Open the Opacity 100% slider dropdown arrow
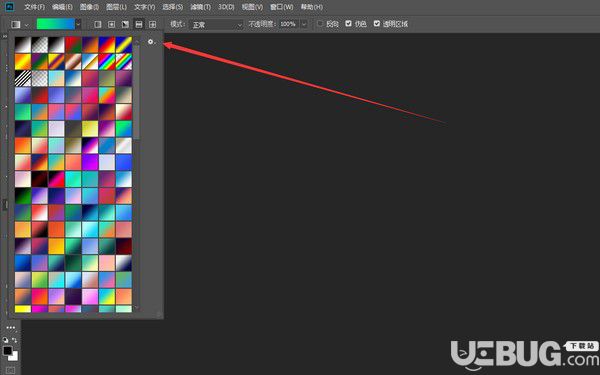The height and width of the screenshot is (375, 600). tap(304, 24)
